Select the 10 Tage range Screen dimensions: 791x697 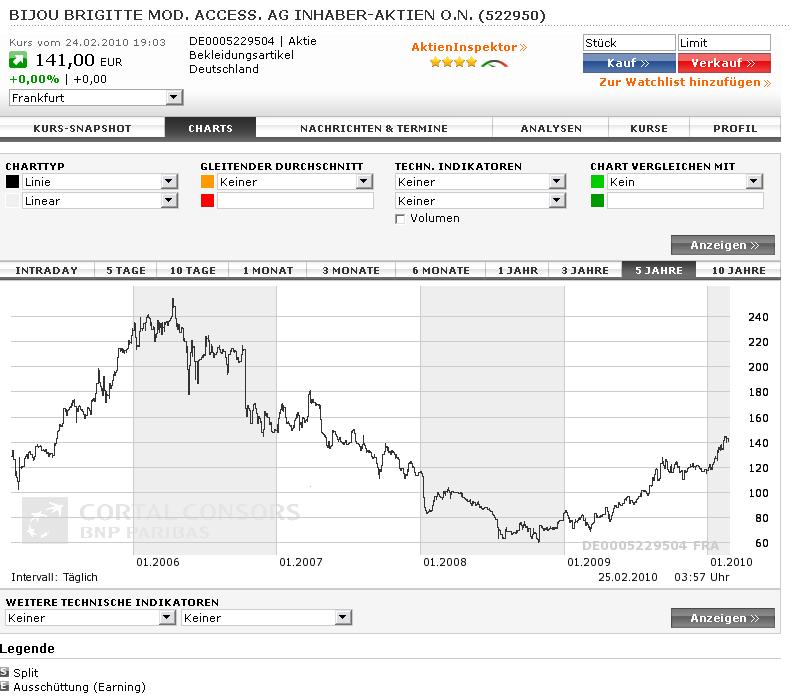[193, 270]
